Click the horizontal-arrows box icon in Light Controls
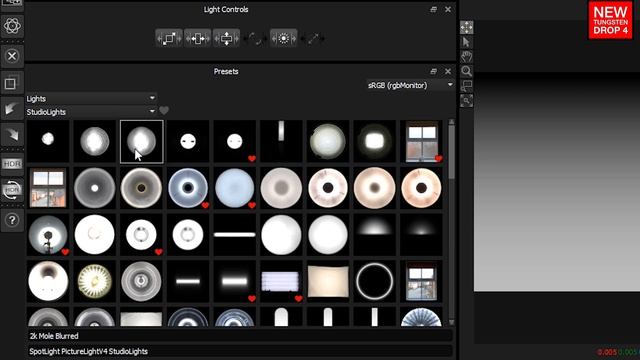The image size is (640, 360). [x=198, y=38]
